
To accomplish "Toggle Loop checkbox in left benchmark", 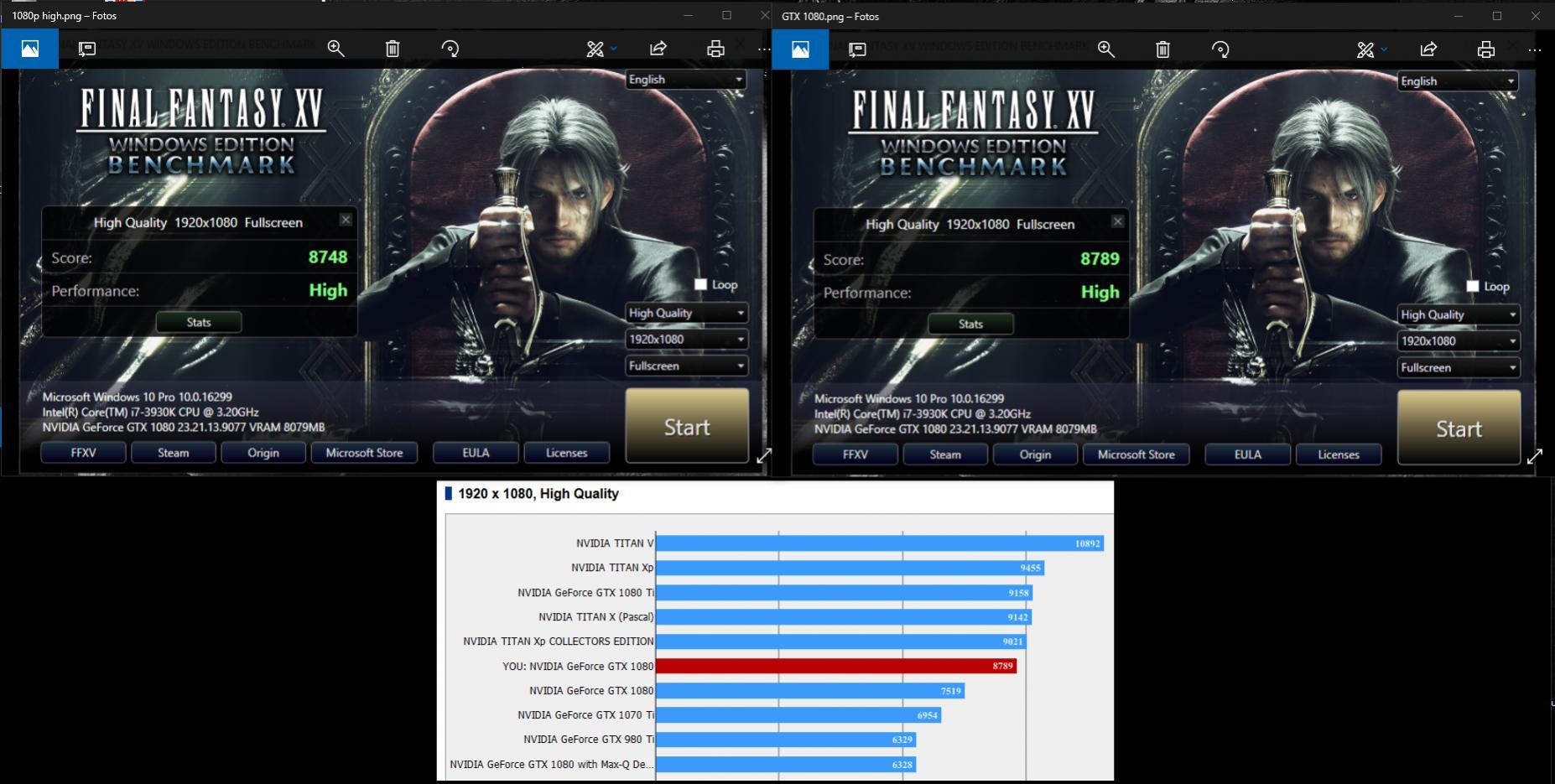I will coord(700,284).
